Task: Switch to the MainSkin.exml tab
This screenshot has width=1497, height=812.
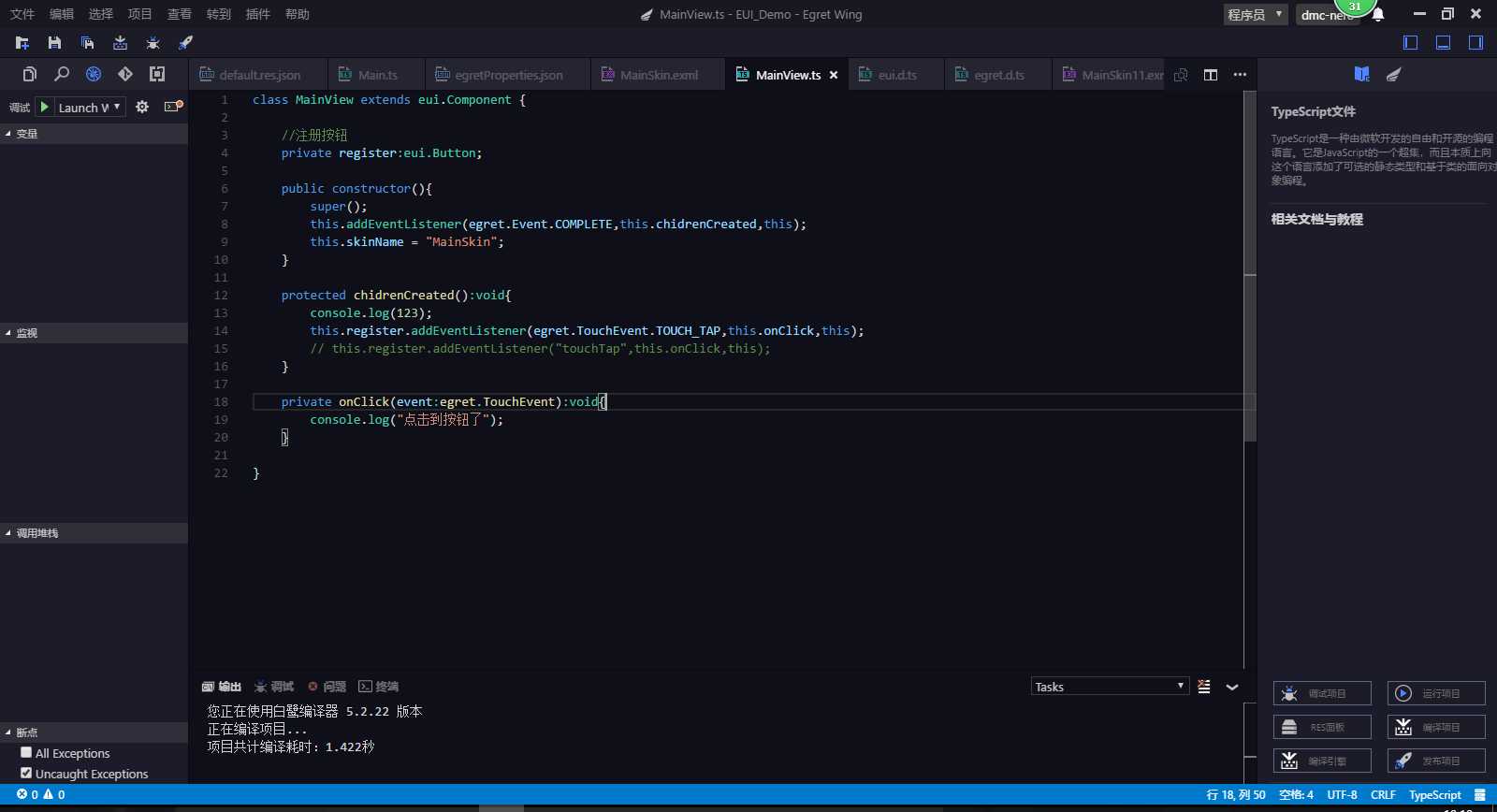Action: point(657,75)
